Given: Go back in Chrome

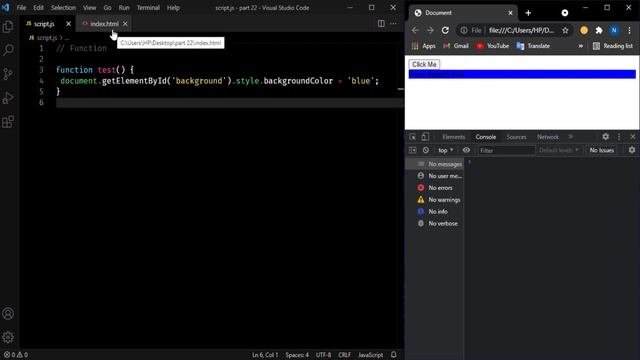Looking at the screenshot, I should pos(415,30).
